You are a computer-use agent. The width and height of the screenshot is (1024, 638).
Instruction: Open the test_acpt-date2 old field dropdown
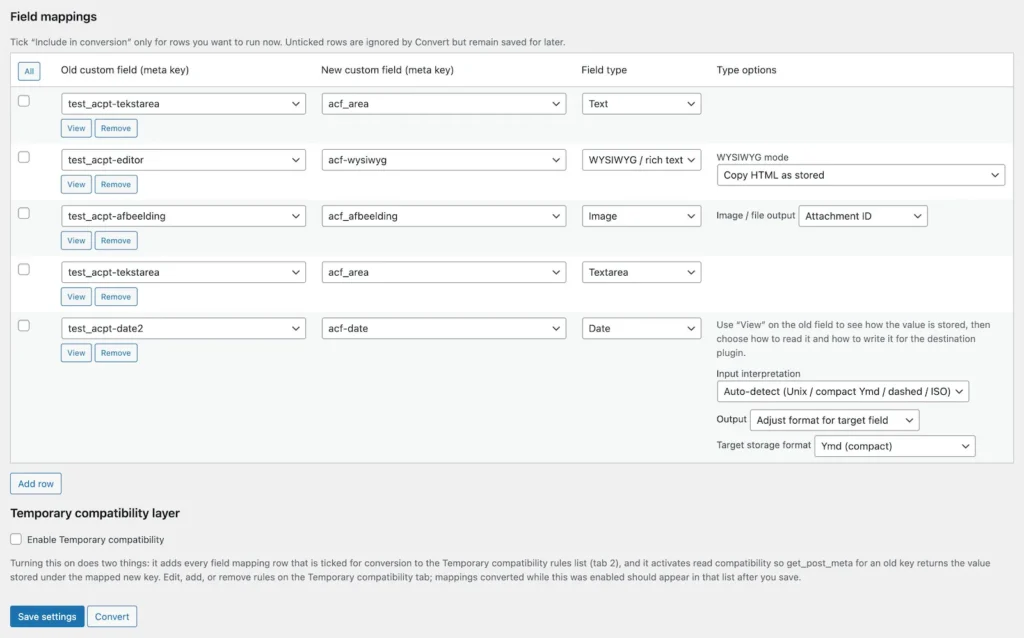pyautogui.click(x=184, y=328)
